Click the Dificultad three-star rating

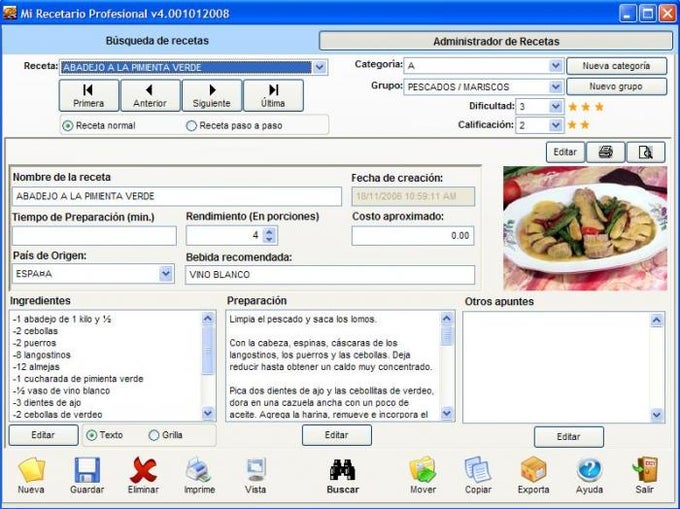(x=586, y=107)
